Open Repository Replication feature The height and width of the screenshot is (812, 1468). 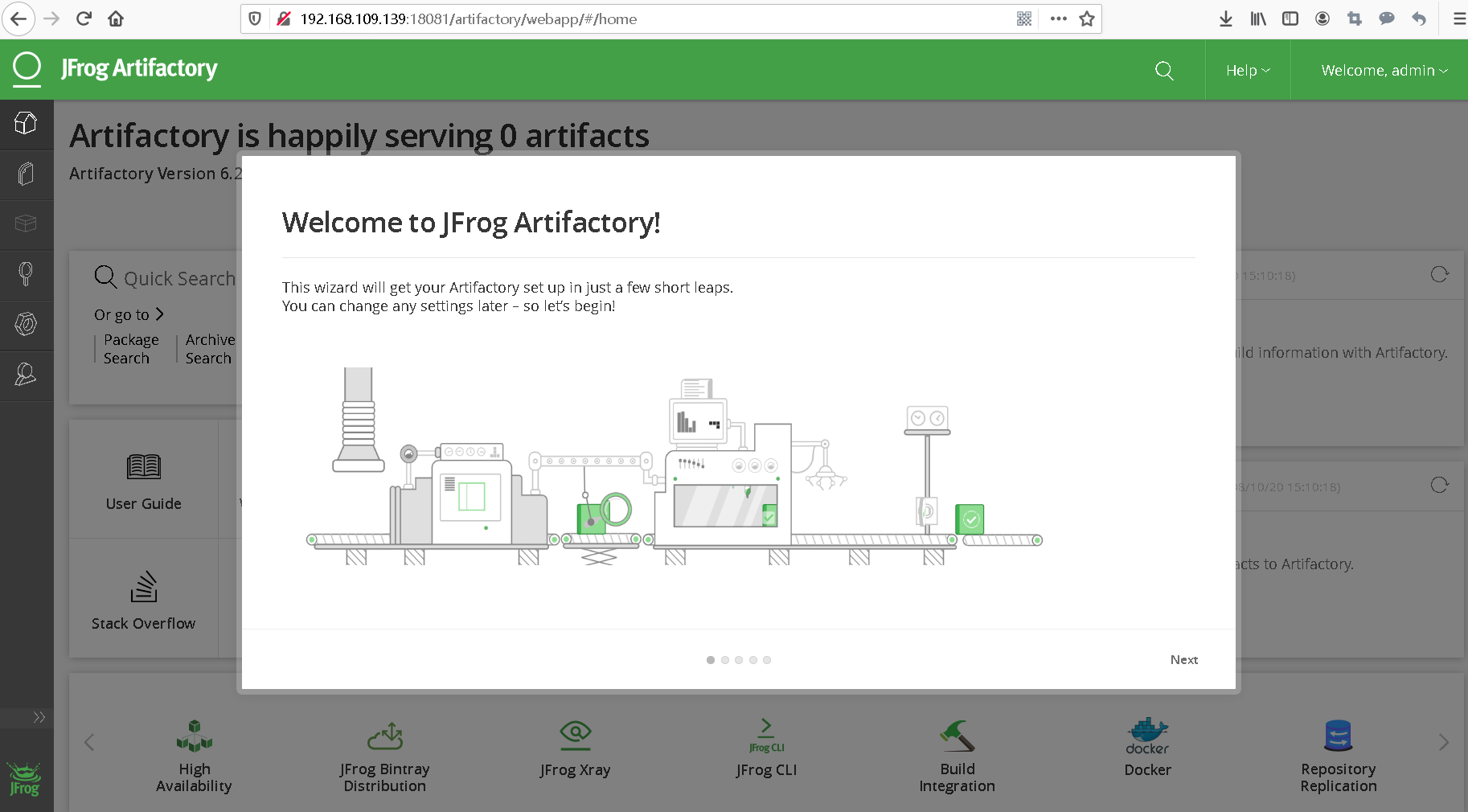(x=1339, y=756)
